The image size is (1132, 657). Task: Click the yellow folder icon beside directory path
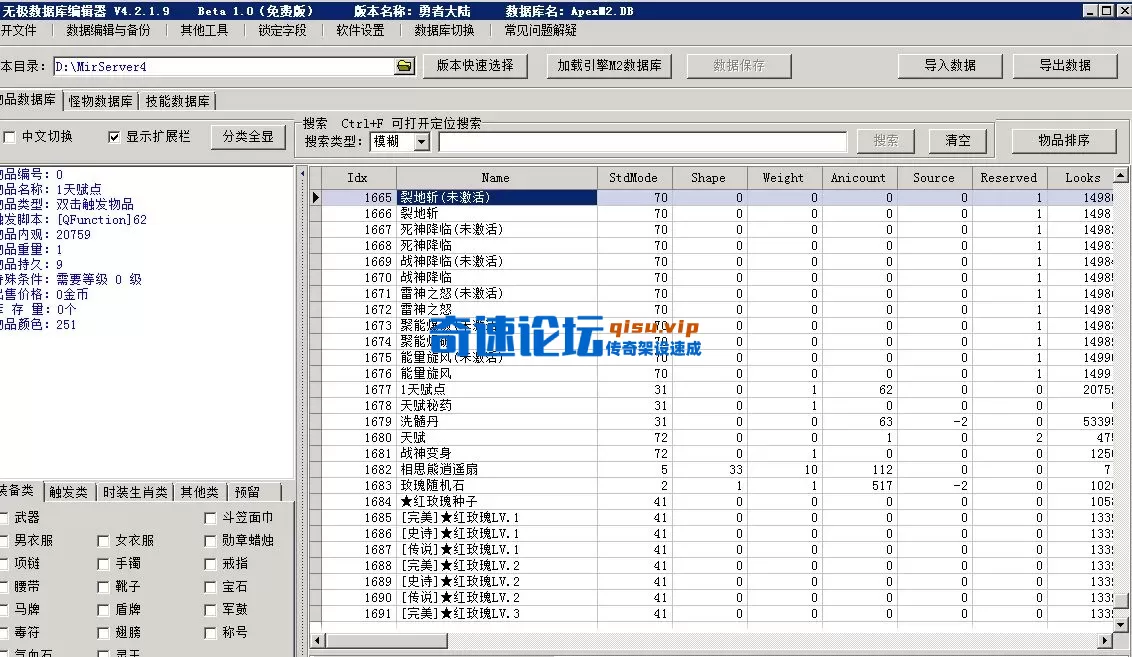coord(404,64)
